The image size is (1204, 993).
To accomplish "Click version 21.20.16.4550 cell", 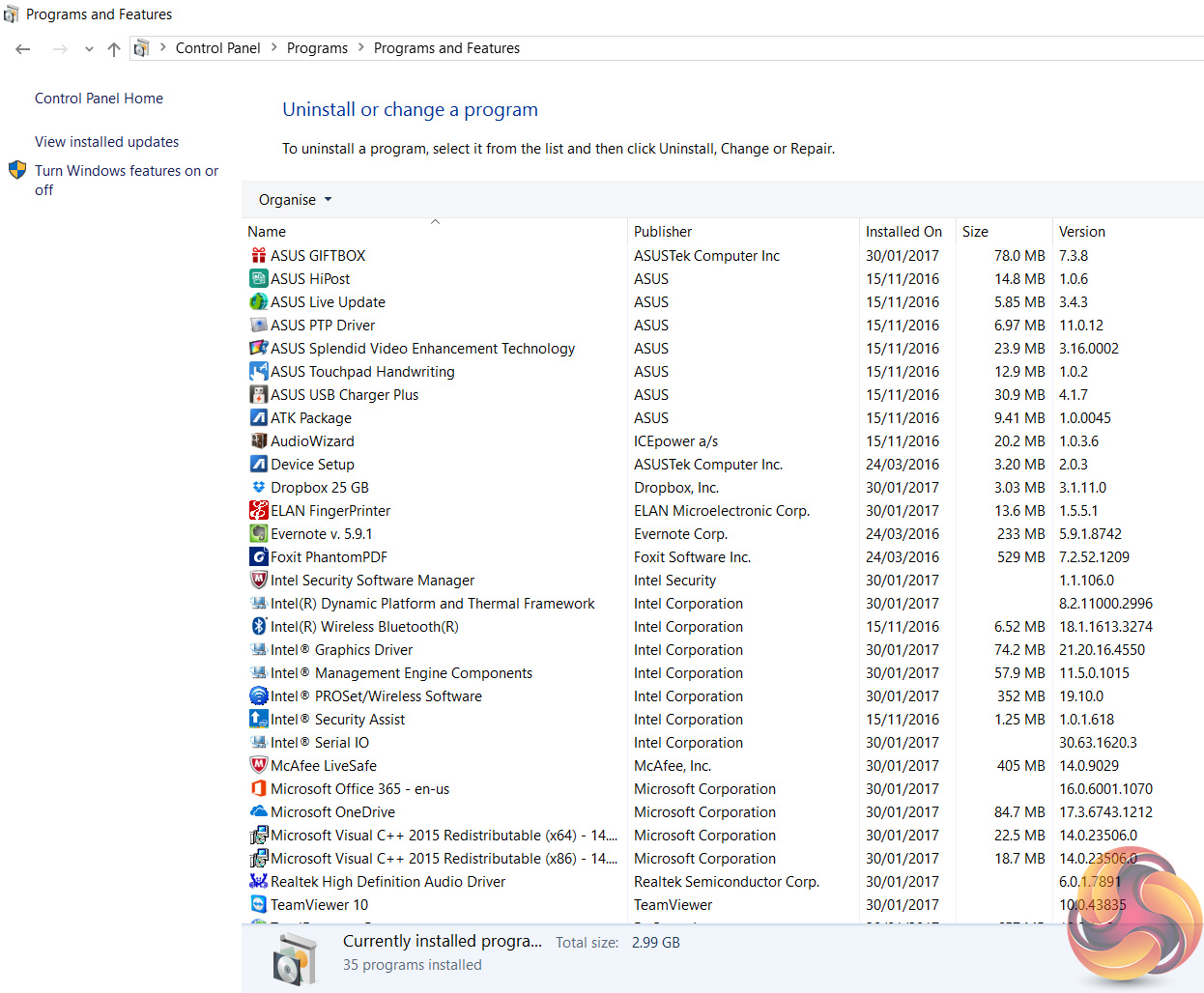I will (x=1102, y=650).
